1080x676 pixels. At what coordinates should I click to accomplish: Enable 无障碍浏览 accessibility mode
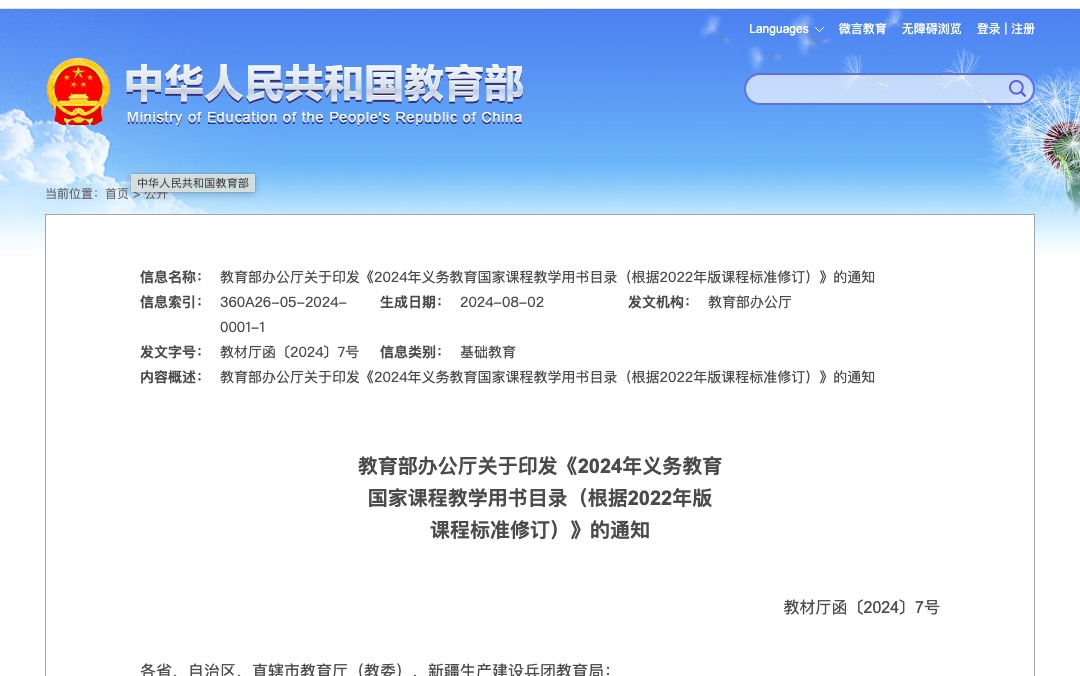tap(931, 29)
